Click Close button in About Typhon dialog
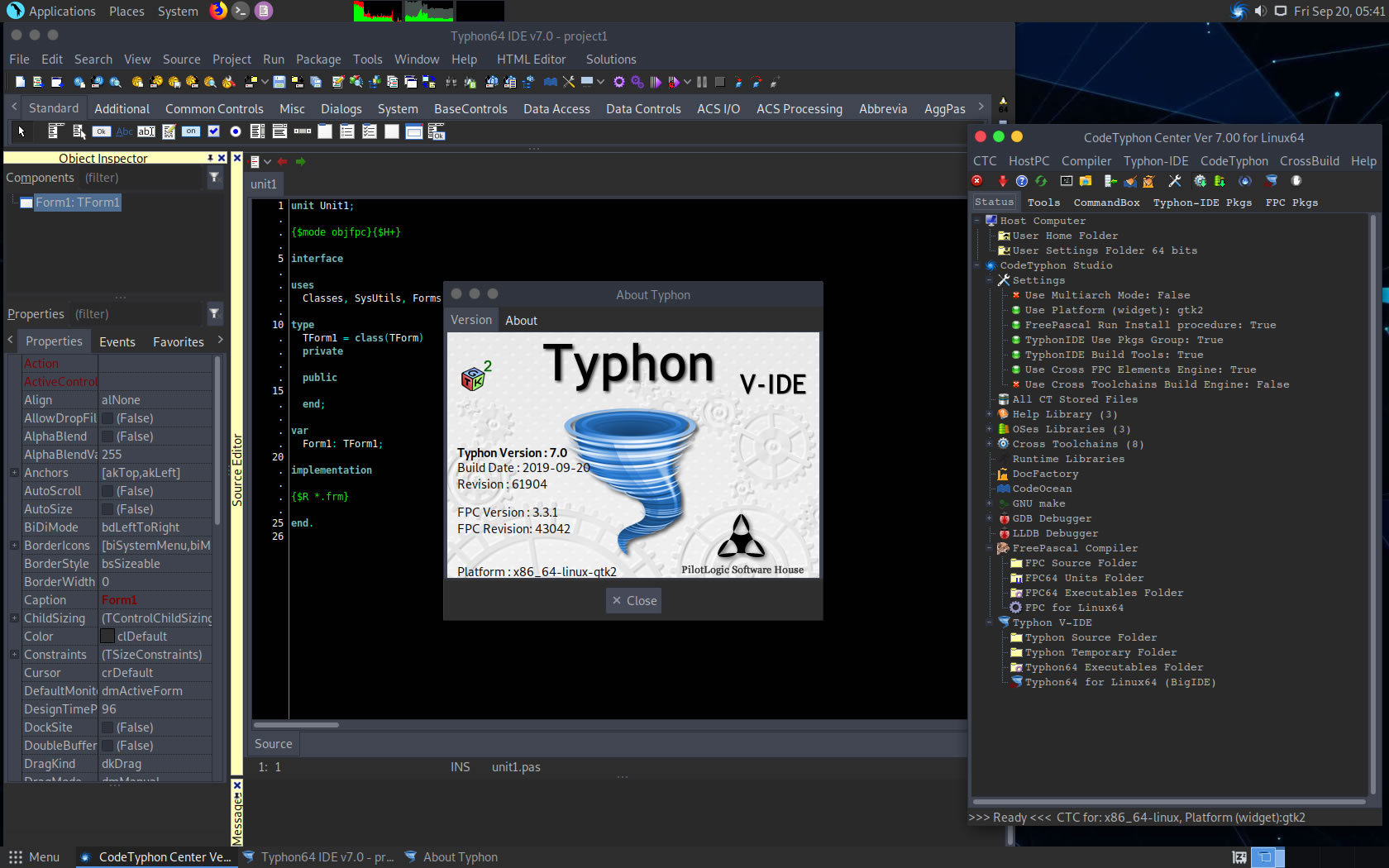Viewport: 1389px width, 868px height. click(x=633, y=601)
